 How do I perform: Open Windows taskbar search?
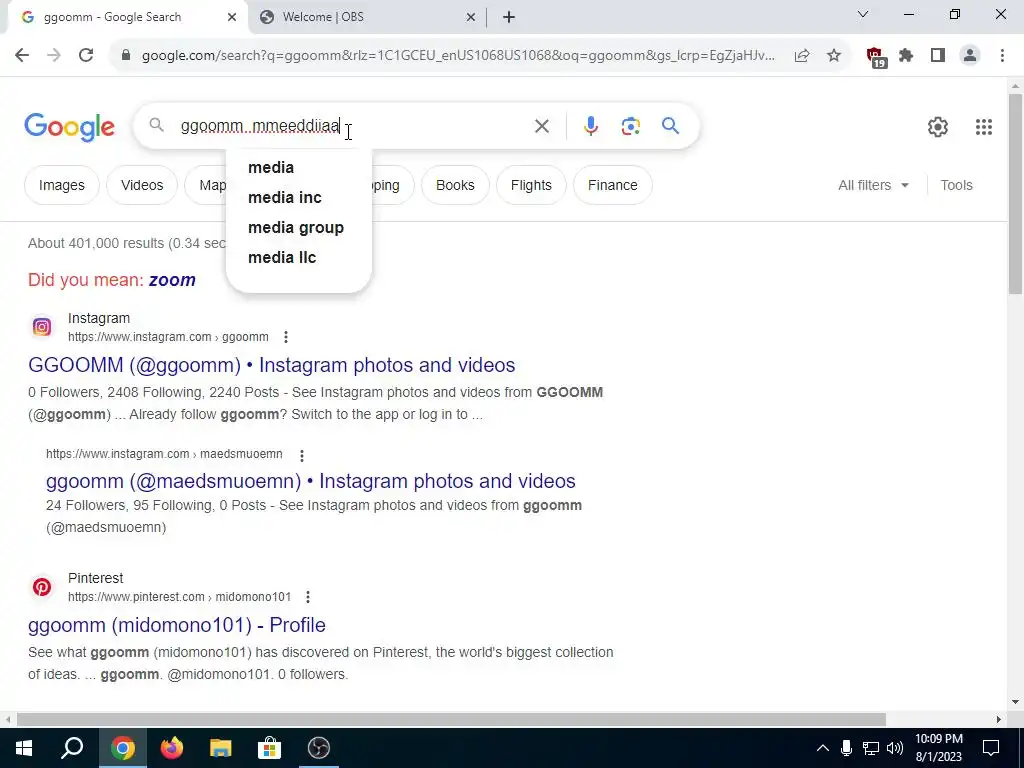tap(72, 748)
